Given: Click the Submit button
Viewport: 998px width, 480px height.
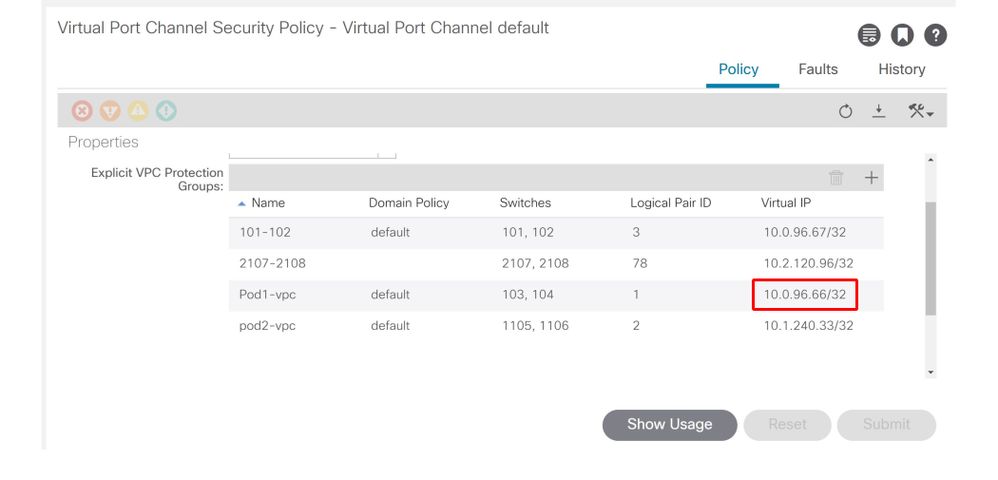Looking at the screenshot, I should tap(886, 424).
